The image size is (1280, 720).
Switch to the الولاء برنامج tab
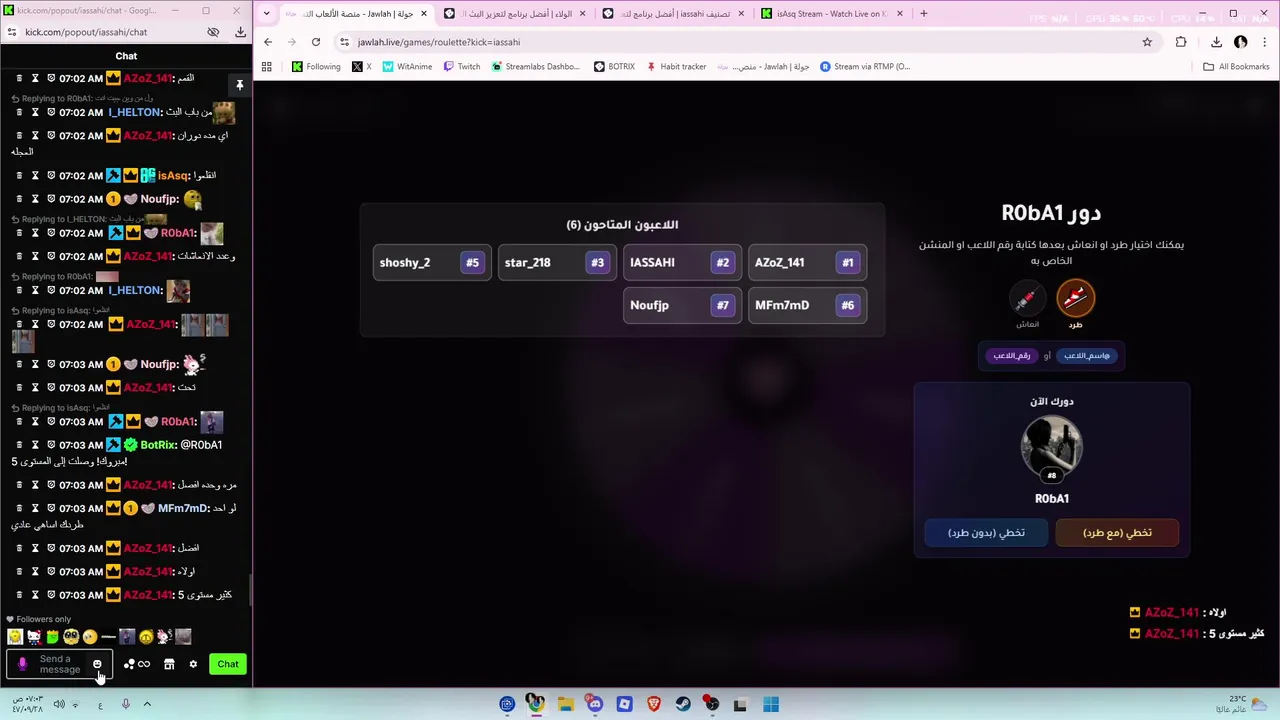(516, 14)
